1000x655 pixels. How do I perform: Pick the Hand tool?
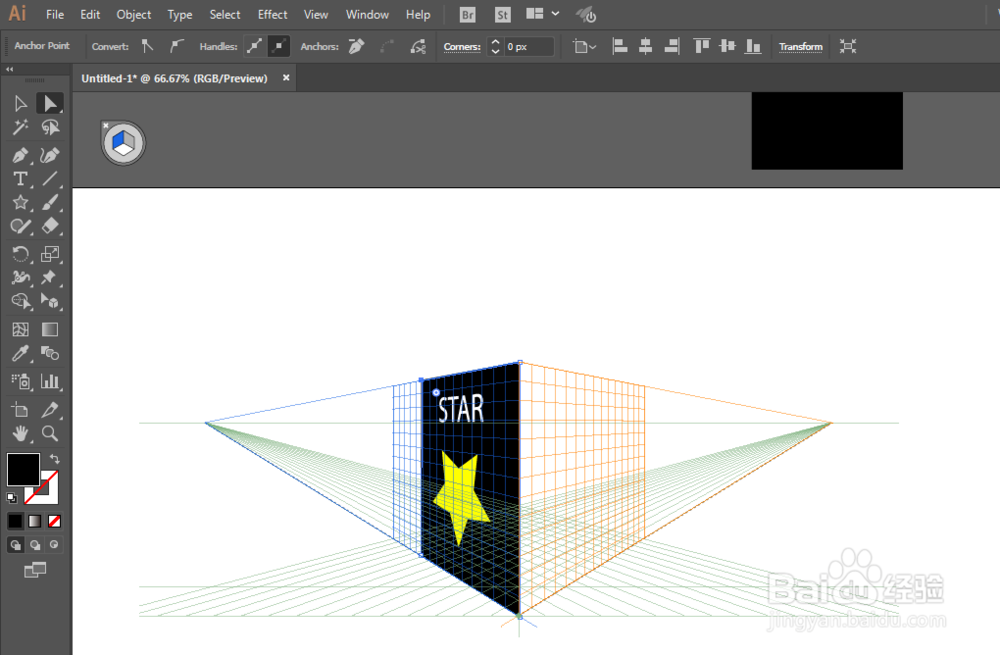(20, 434)
